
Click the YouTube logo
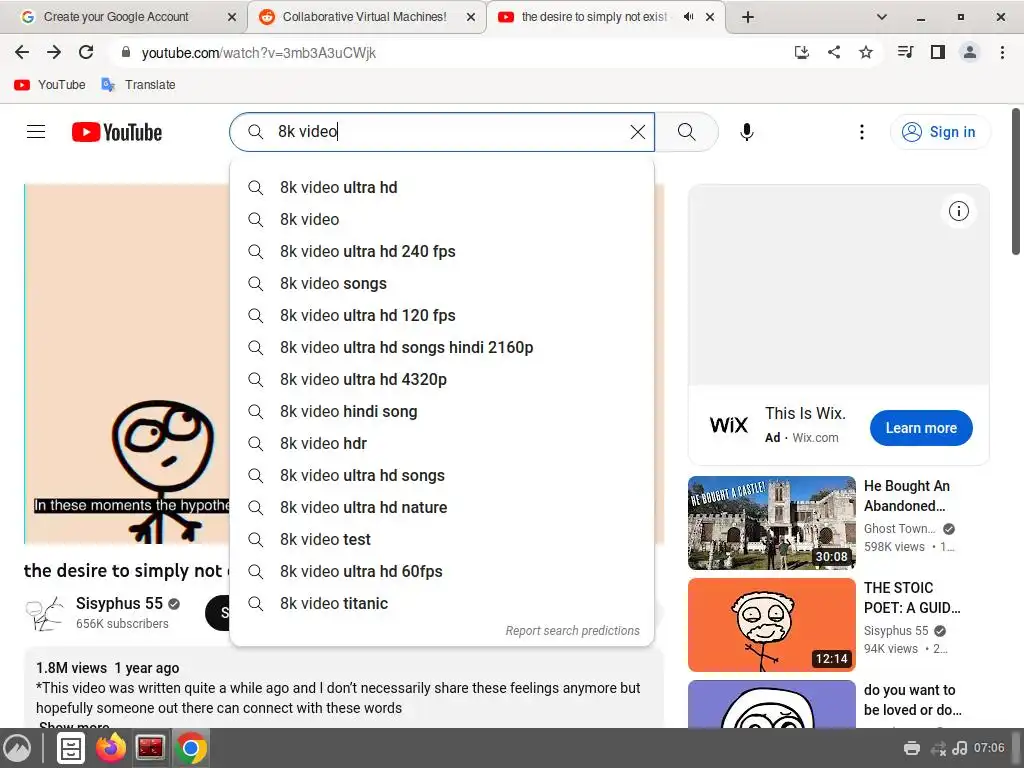click(117, 132)
